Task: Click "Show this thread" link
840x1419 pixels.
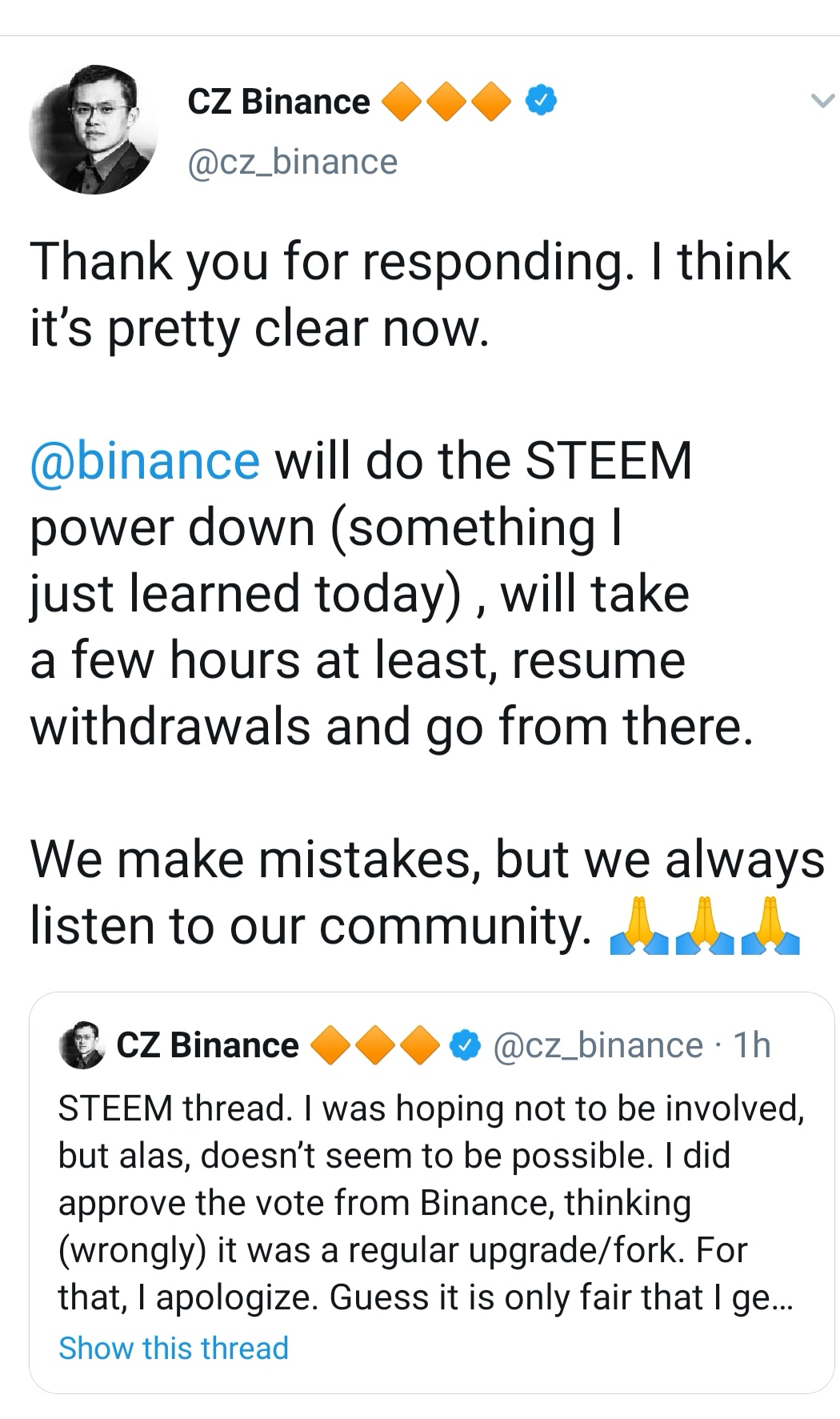Action: 174,1348
